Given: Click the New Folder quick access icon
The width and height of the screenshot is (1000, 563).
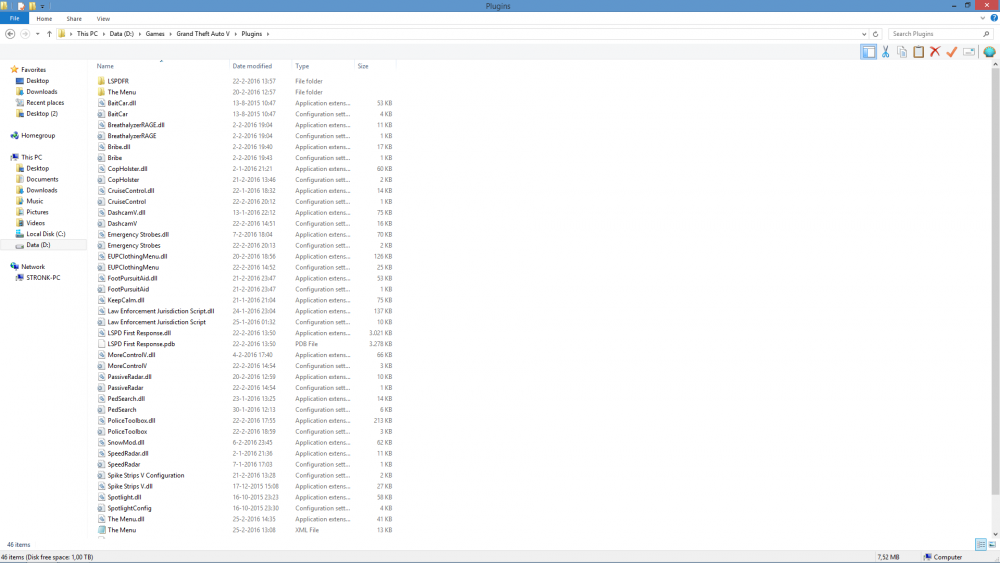Looking at the screenshot, I should point(32,6).
